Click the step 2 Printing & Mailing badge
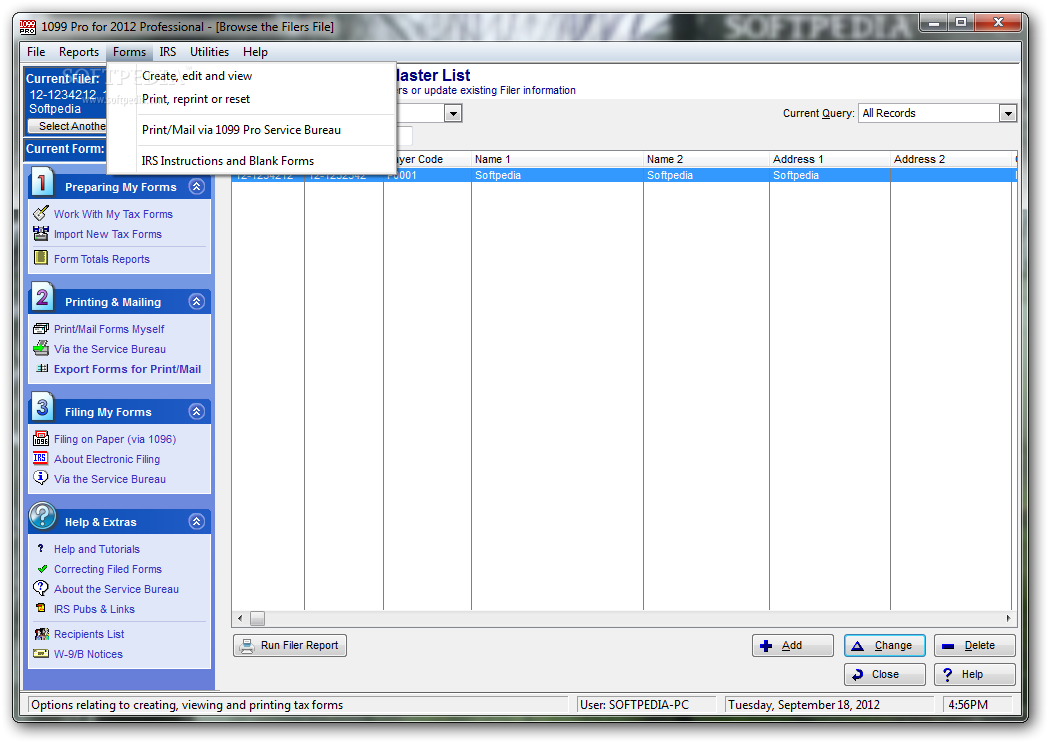Viewport: 1049px width, 743px height. click(42, 297)
